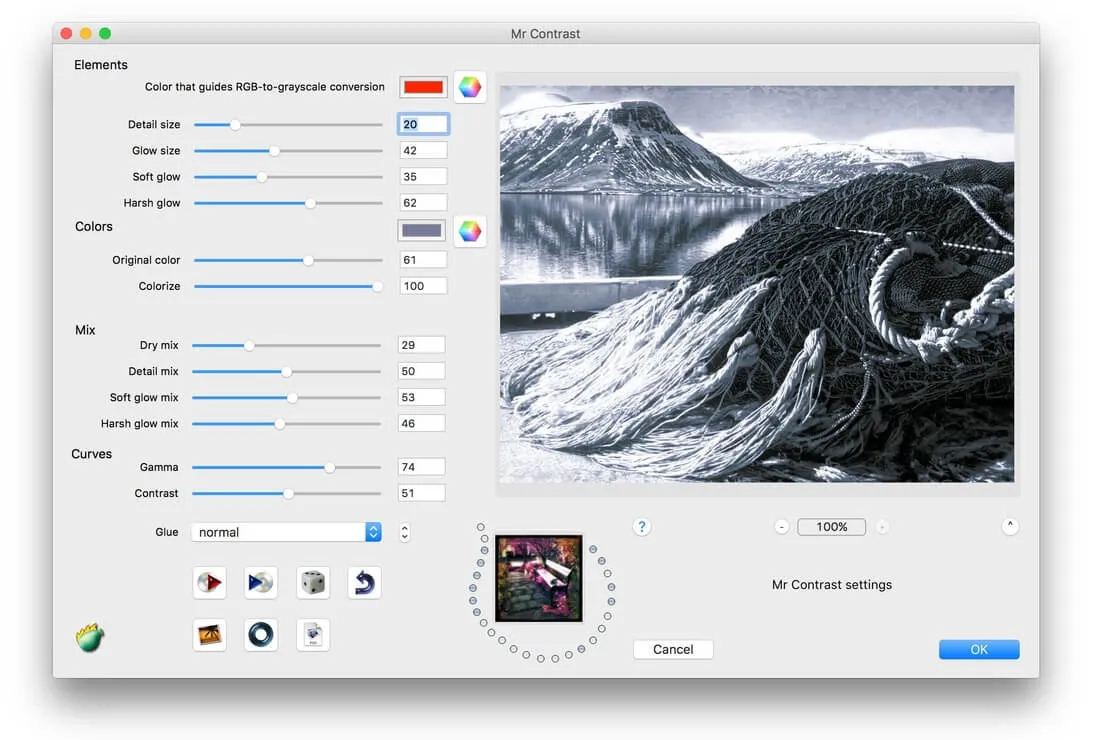
Task: Click the Detail size value field showing 20
Action: pyautogui.click(x=422, y=123)
